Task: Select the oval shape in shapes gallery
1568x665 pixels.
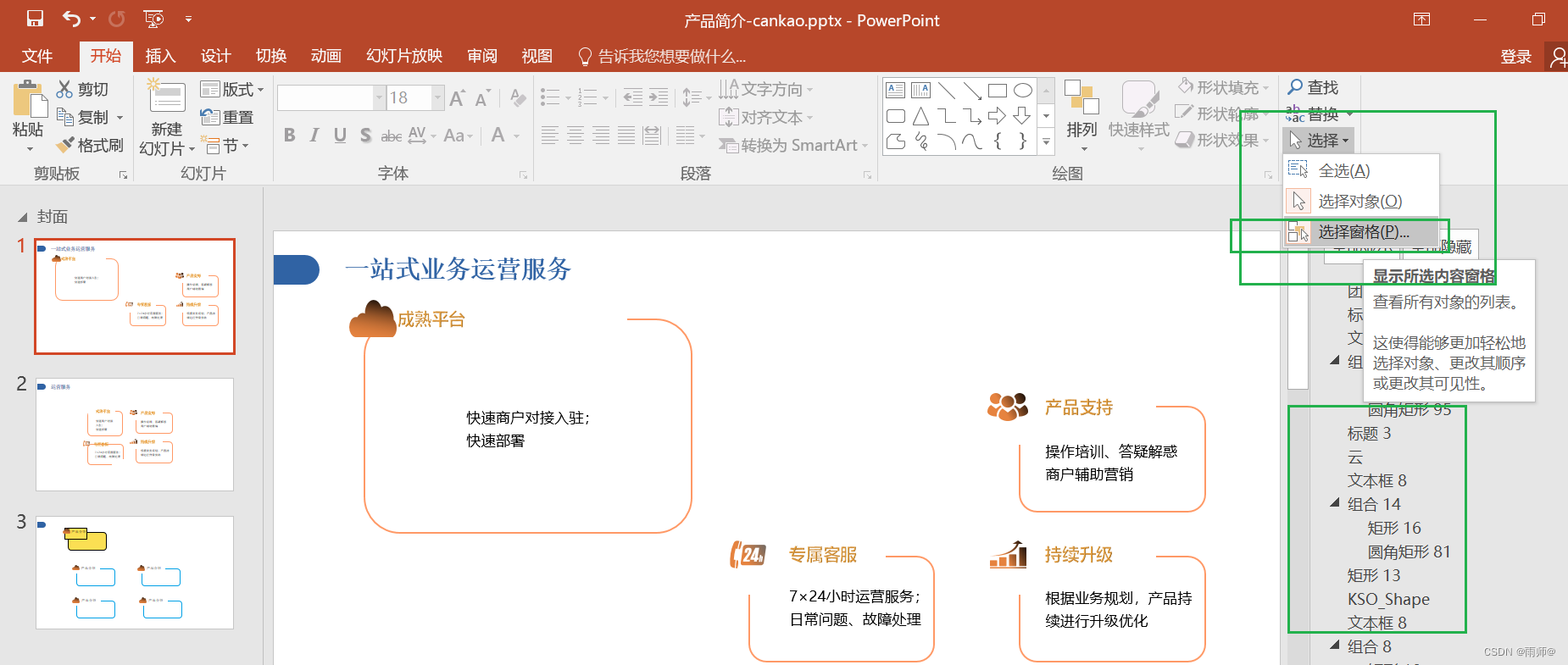Action: [x=1023, y=90]
